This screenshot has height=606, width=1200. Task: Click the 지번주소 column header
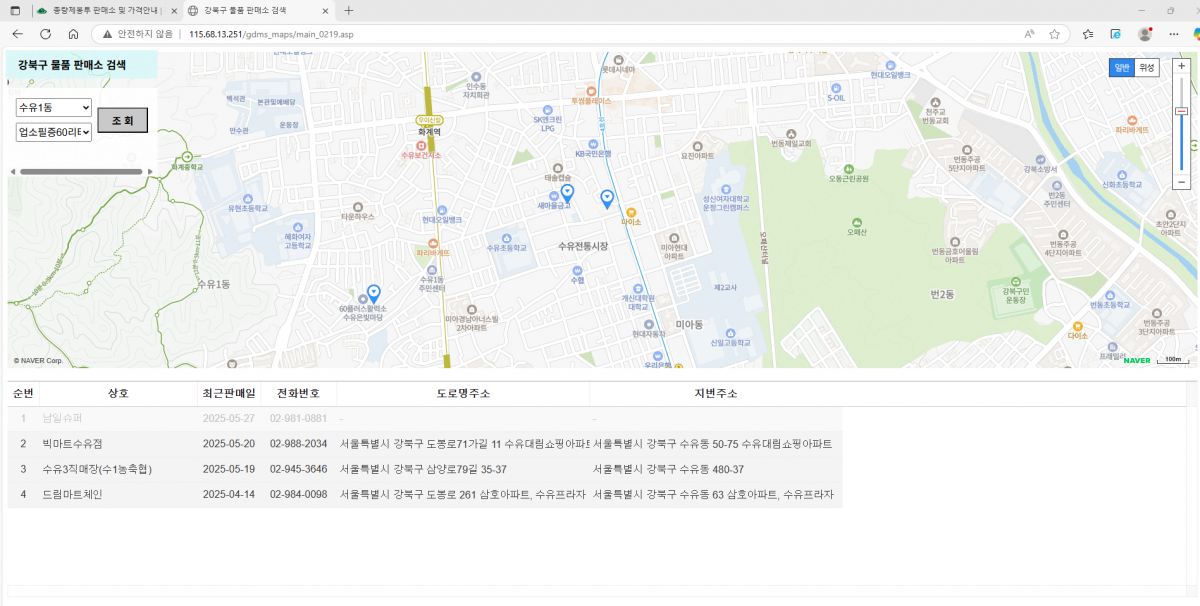pos(715,393)
